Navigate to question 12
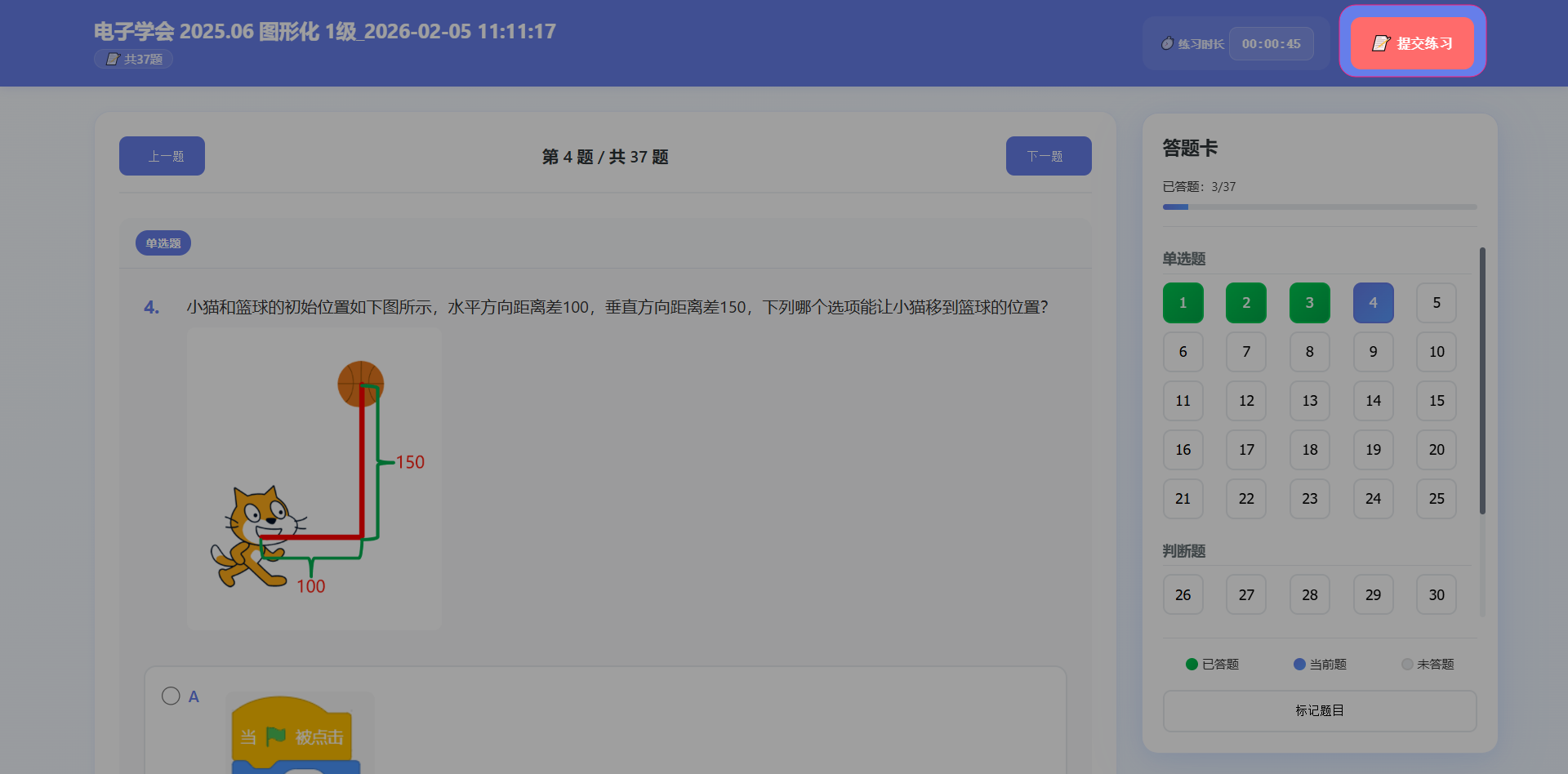 [1246, 401]
